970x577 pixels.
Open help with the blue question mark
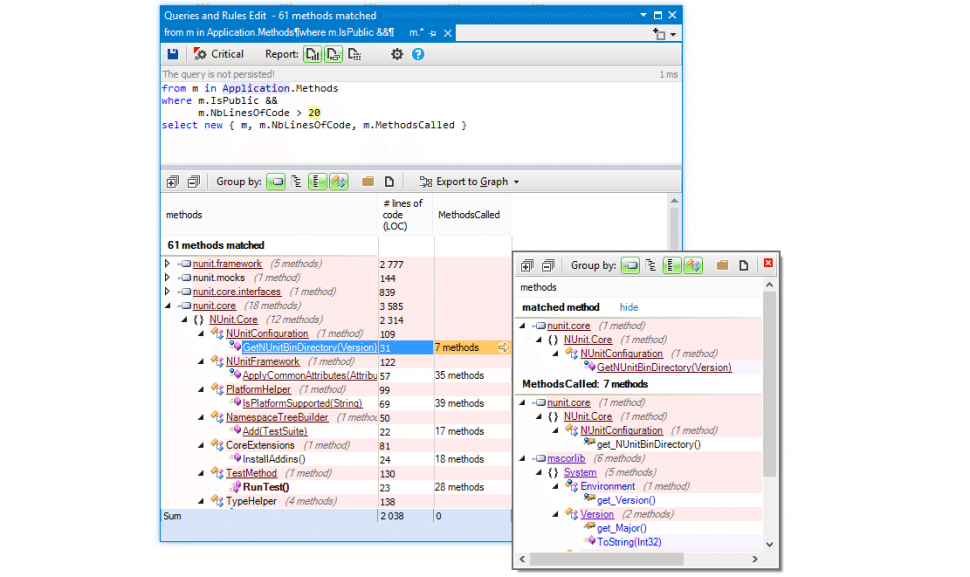pyautogui.click(x=418, y=54)
